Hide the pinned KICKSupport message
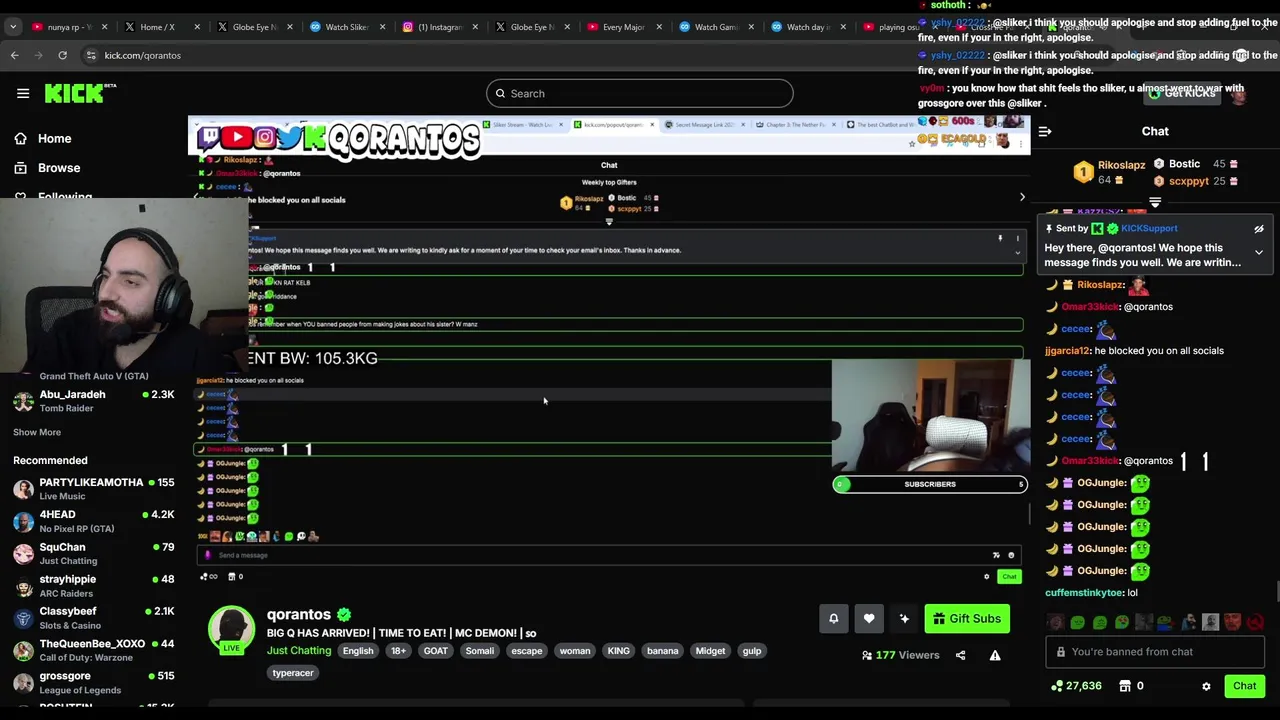The height and width of the screenshot is (720, 1280). (1259, 229)
